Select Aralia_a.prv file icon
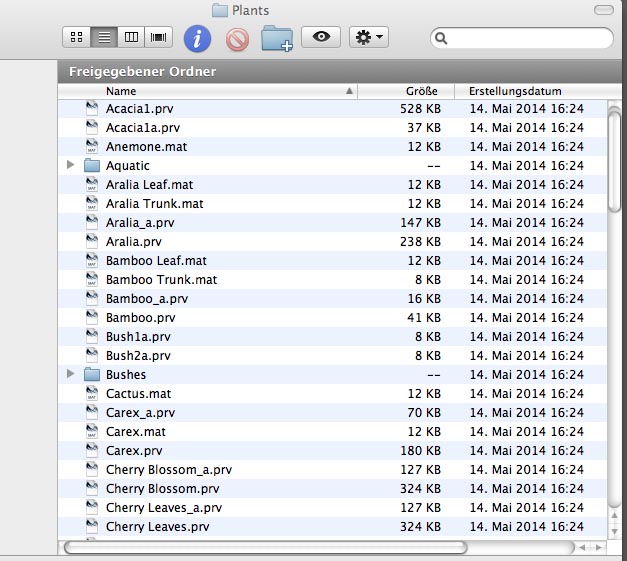The height and width of the screenshot is (561, 627). pos(92,222)
